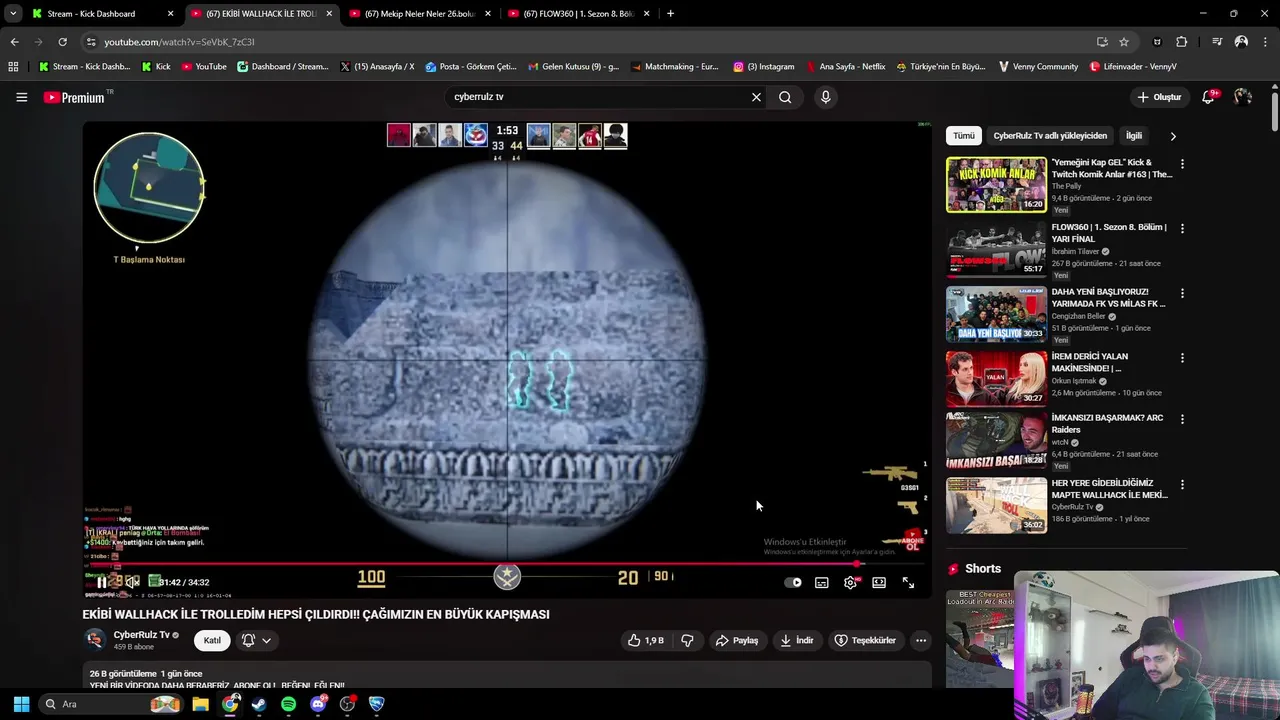Click the Teşekkürler thanks button
Image resolution: width=1280 pixels, height=720 pixels.
point(865,640)
